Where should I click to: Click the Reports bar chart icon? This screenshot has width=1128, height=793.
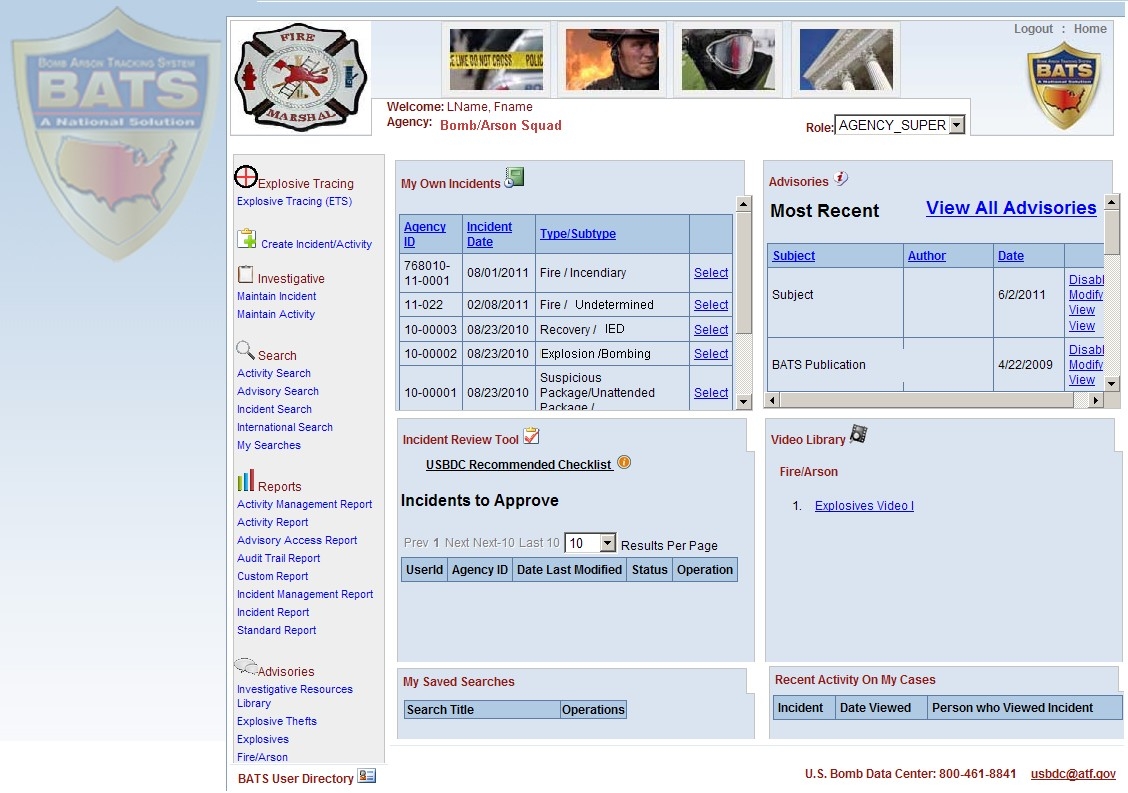pyautogui.click(x=246, y=481)
